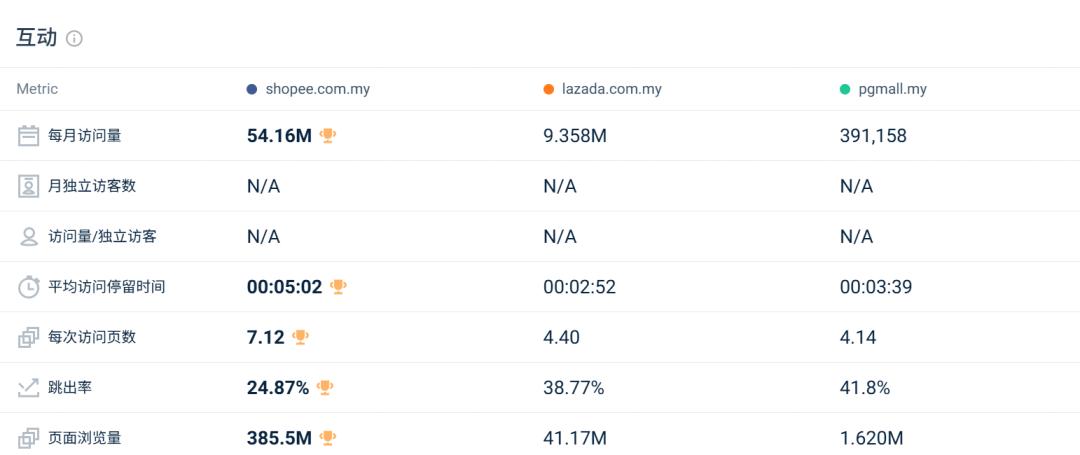Screen dimensions: 1080x455
Task: Select the 平均访问停留时间 row label
Action: click(107, 286)
